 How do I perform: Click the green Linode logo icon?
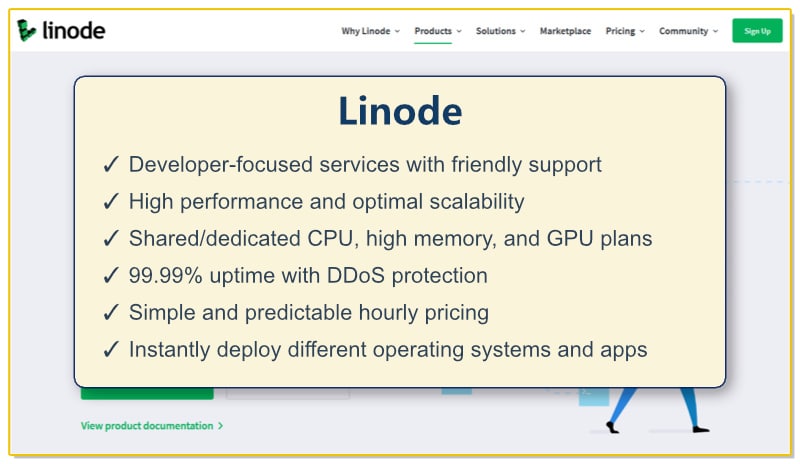[27, 31]
